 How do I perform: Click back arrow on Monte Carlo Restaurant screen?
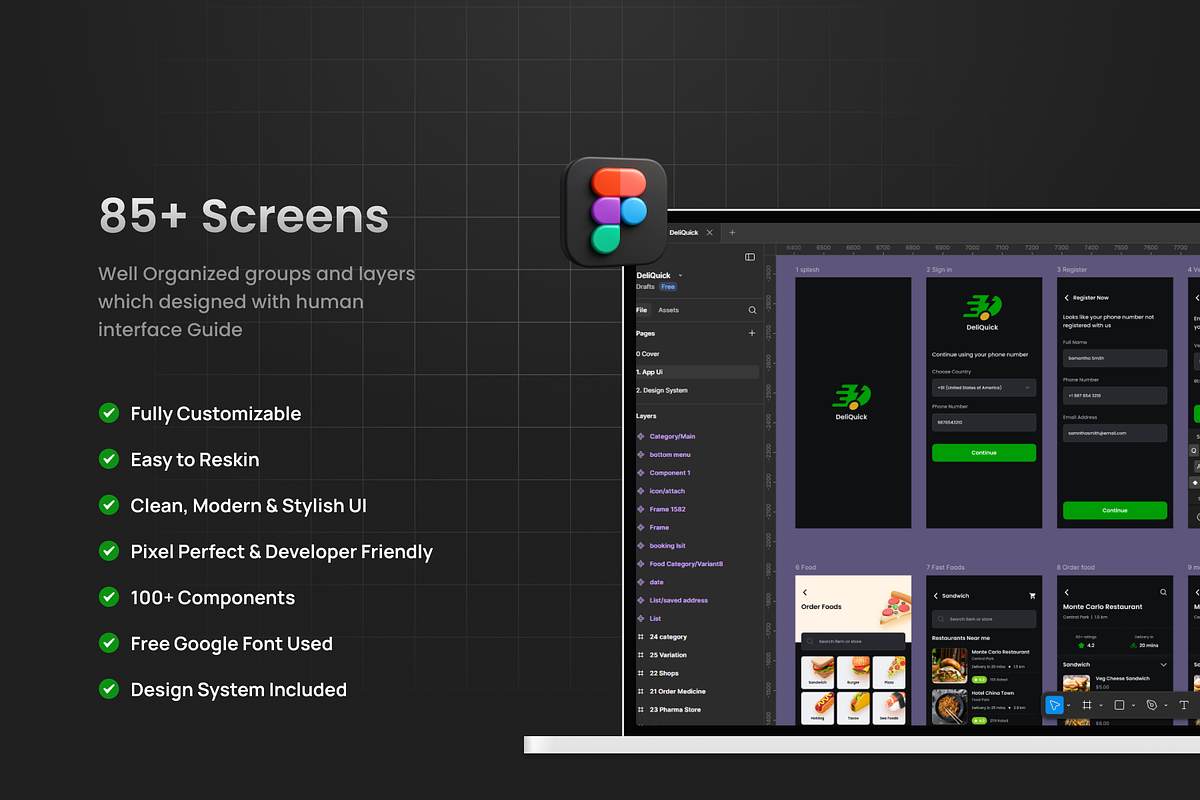coord(1067,592)
